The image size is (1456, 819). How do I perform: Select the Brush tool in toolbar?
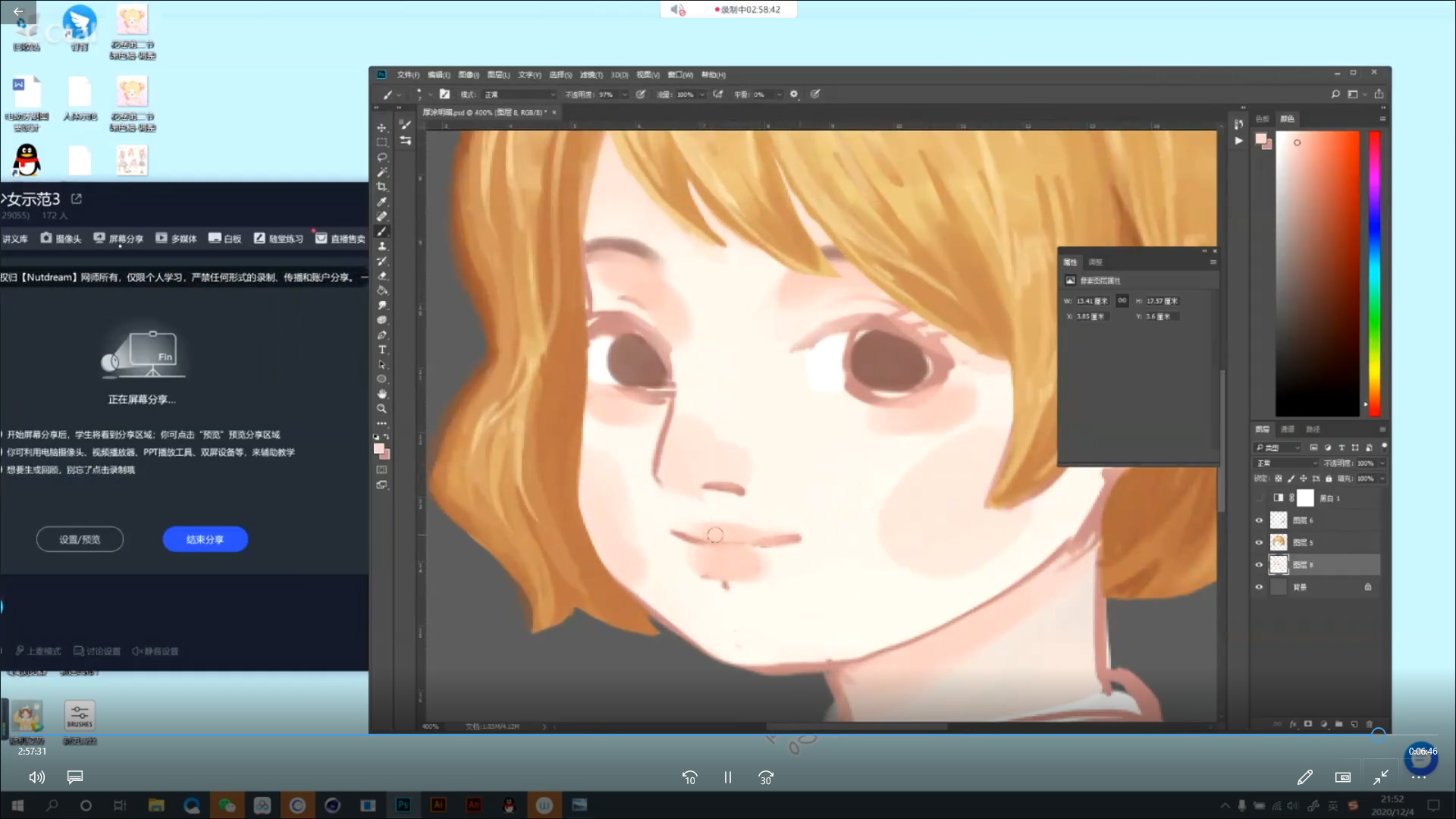pyautogui.click(x=381, y=231)
